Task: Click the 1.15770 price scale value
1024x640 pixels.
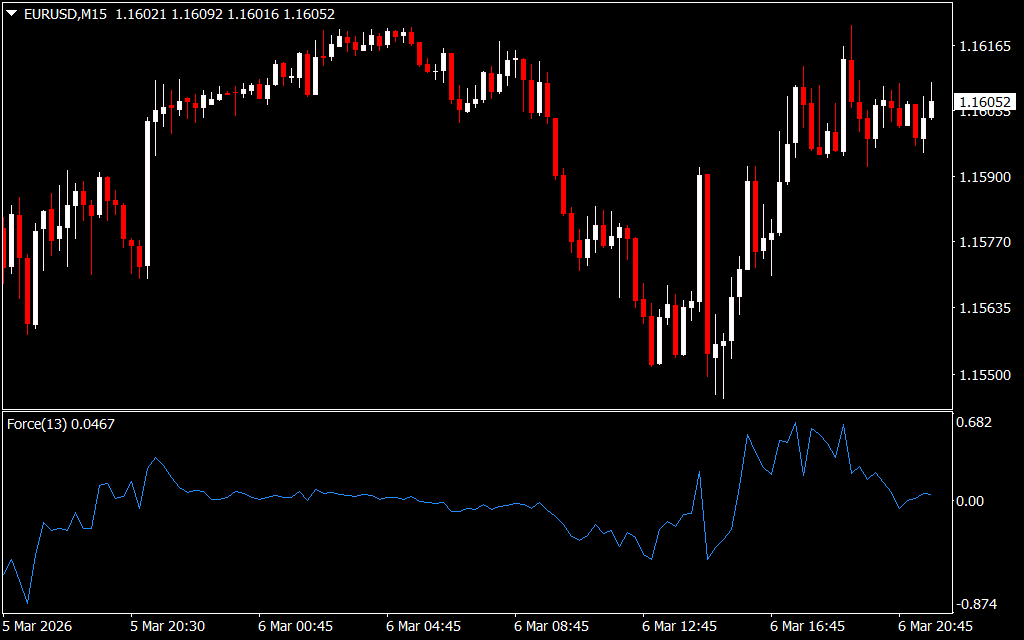Action: coord(984,242)
